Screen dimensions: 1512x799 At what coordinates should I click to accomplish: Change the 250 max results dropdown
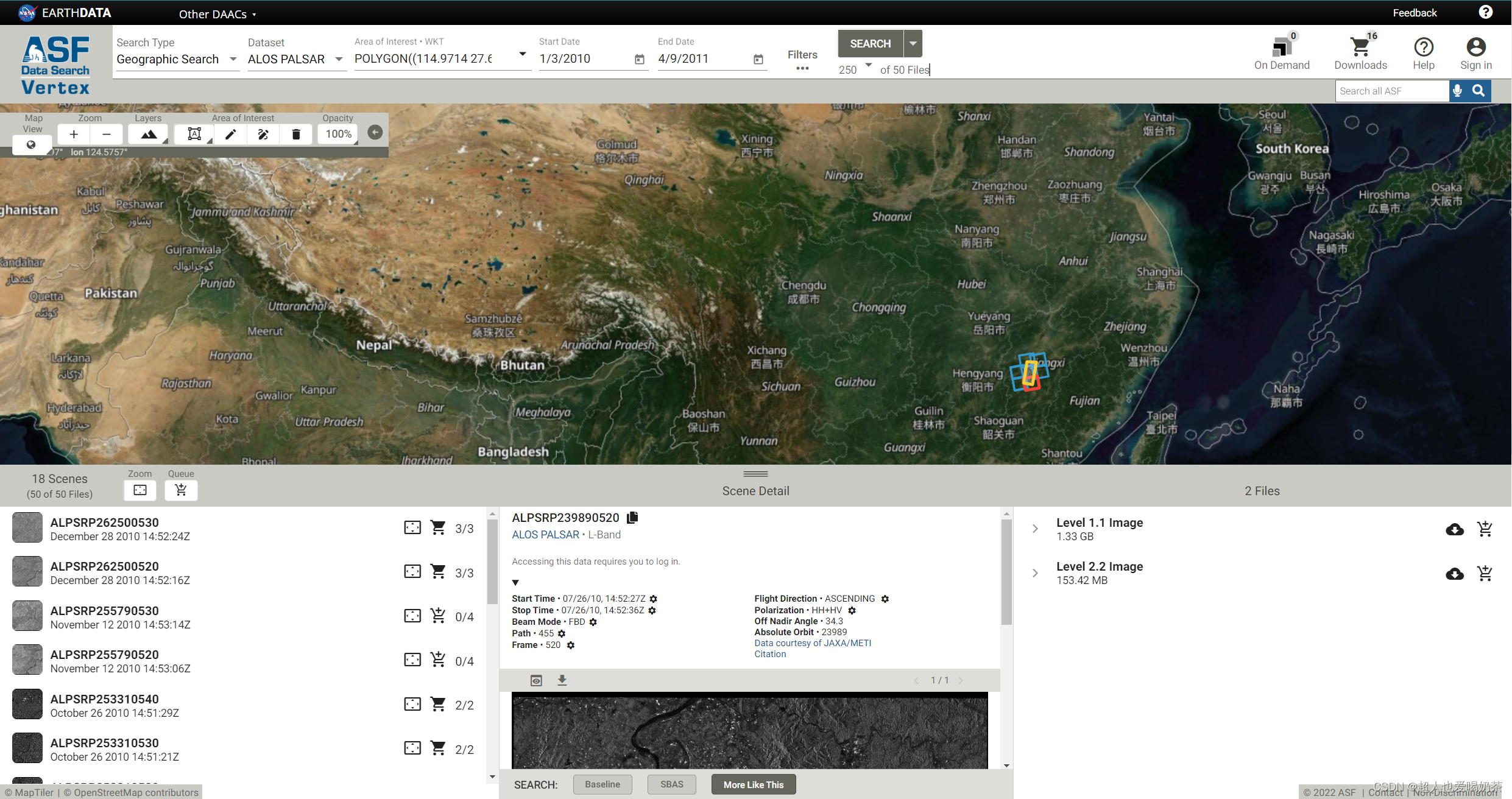tap(856, 69)
